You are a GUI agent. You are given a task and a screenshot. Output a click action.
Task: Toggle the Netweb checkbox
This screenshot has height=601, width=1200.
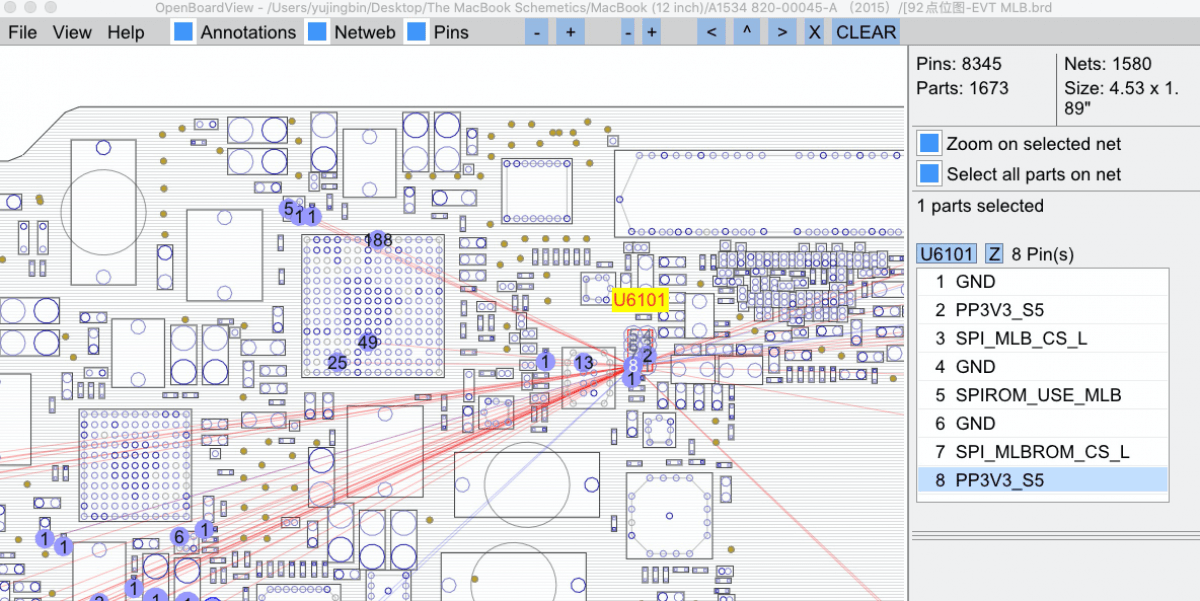[317, 32]
